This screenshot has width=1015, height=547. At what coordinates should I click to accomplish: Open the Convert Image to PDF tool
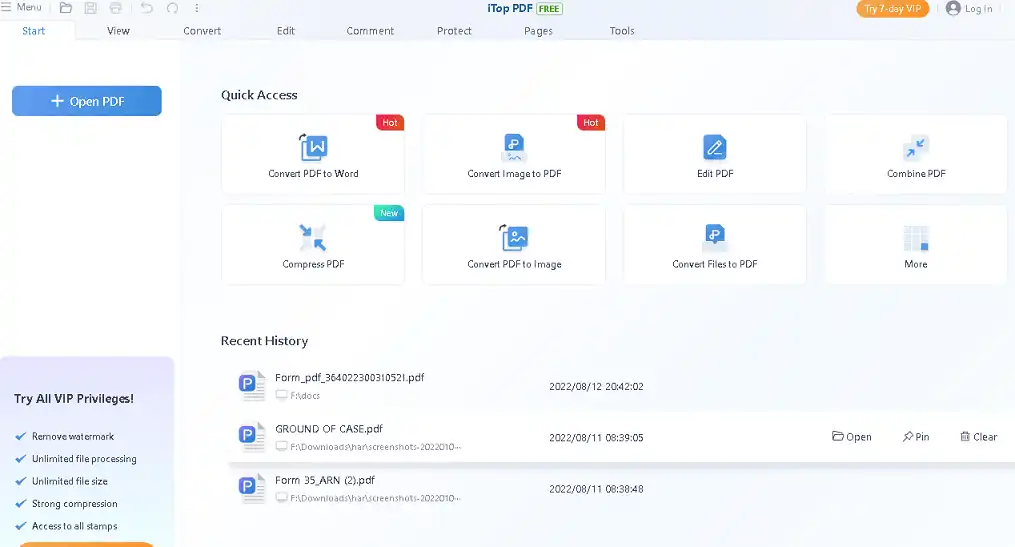pyautogui.click(x=514, y=149)
